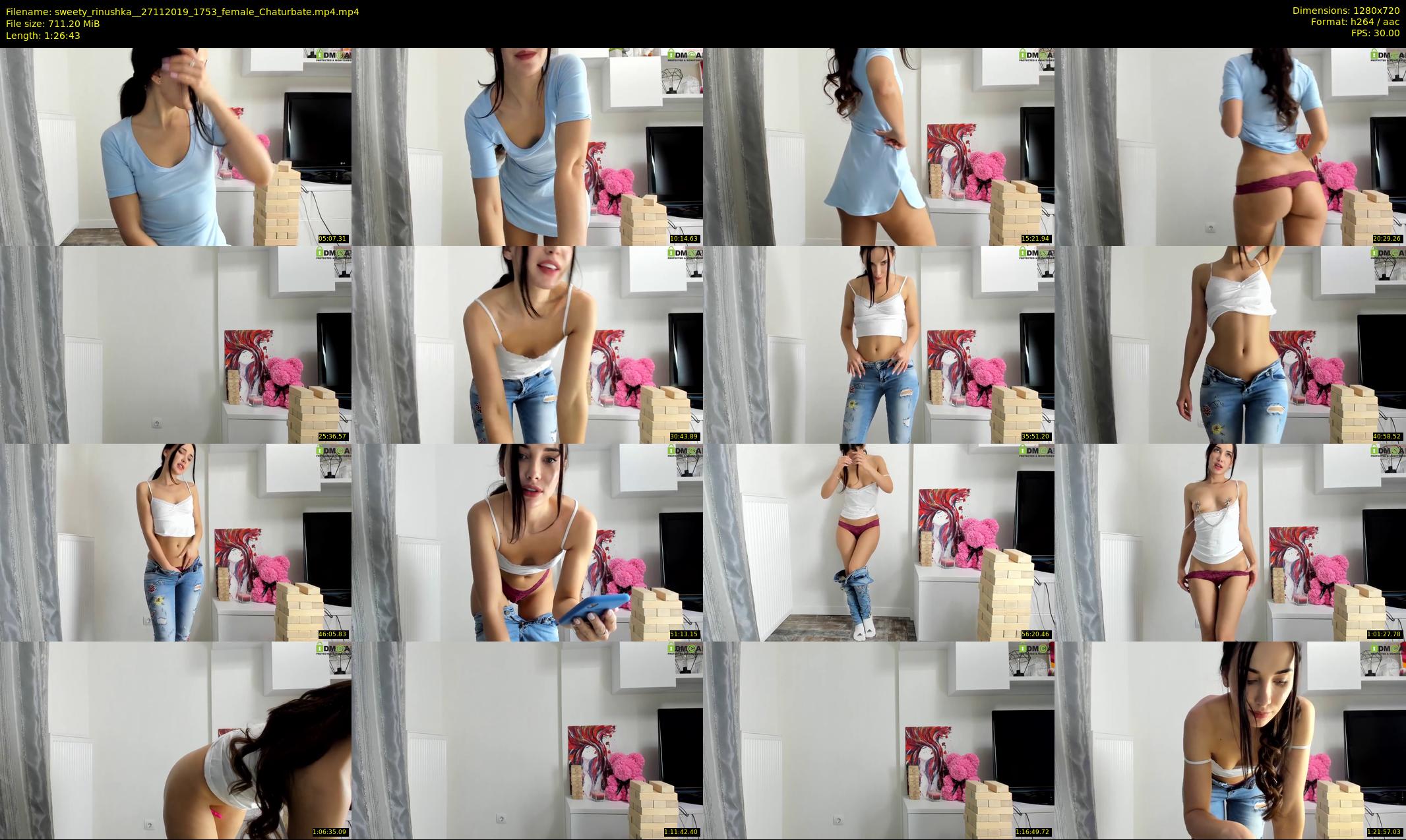Open the thumbnail stamped 1:01:27.78
The image size is (1406, 840).
(x=1230, y=542)
